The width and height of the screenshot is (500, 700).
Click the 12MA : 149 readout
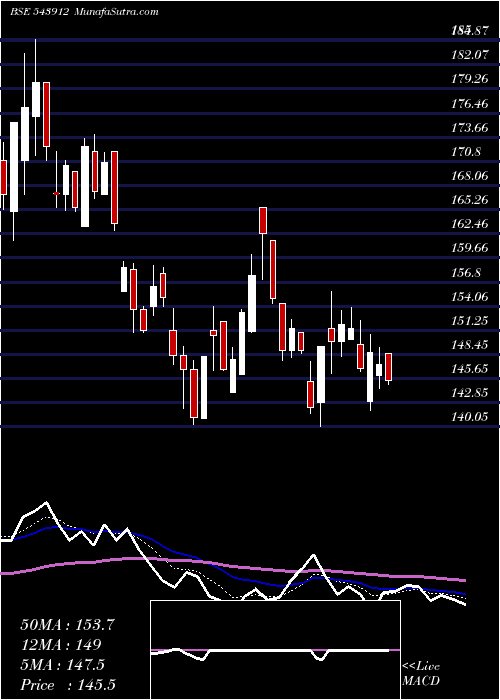(61, 645)
